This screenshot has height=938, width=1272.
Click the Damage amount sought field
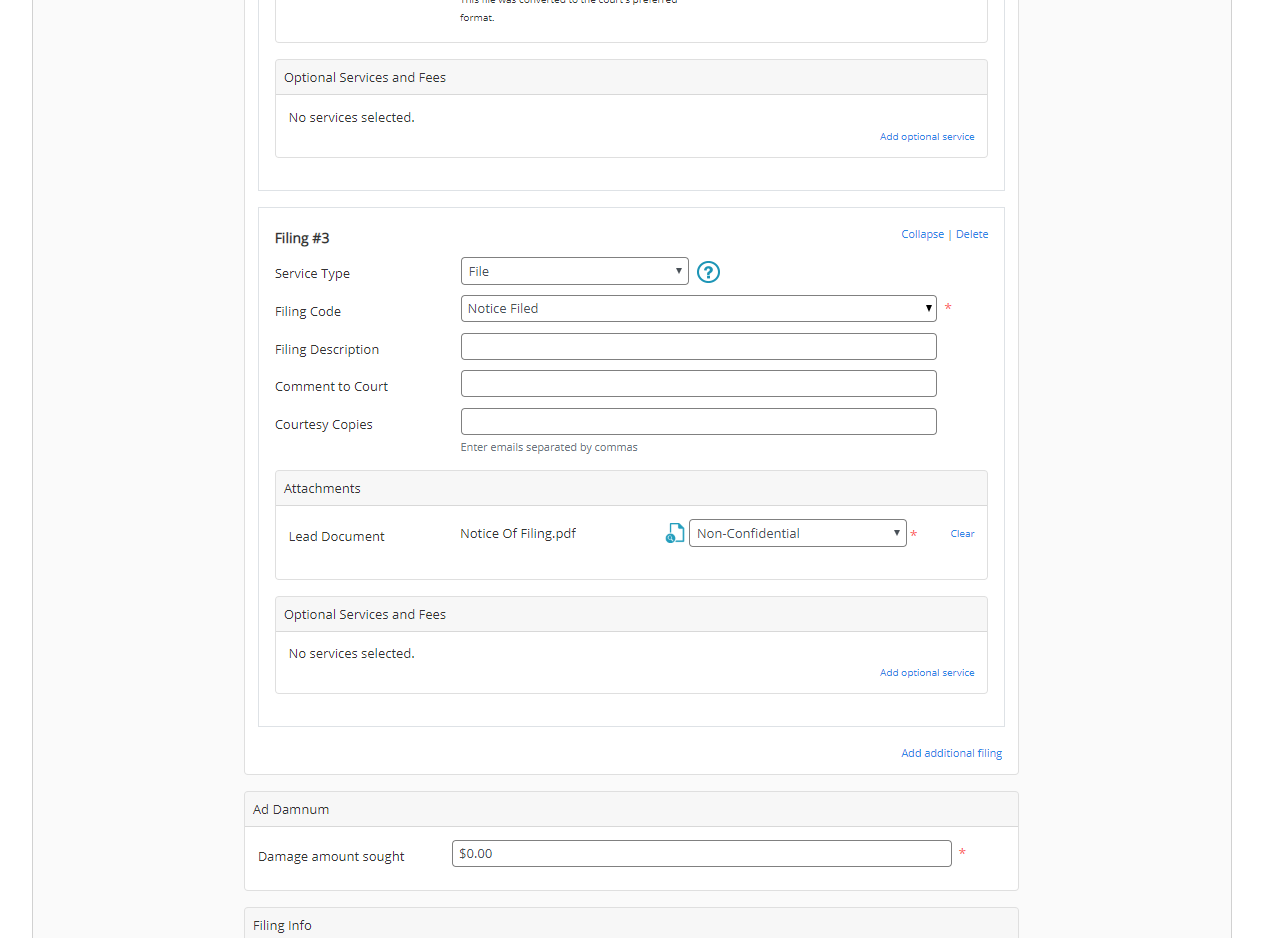(701, 854)
